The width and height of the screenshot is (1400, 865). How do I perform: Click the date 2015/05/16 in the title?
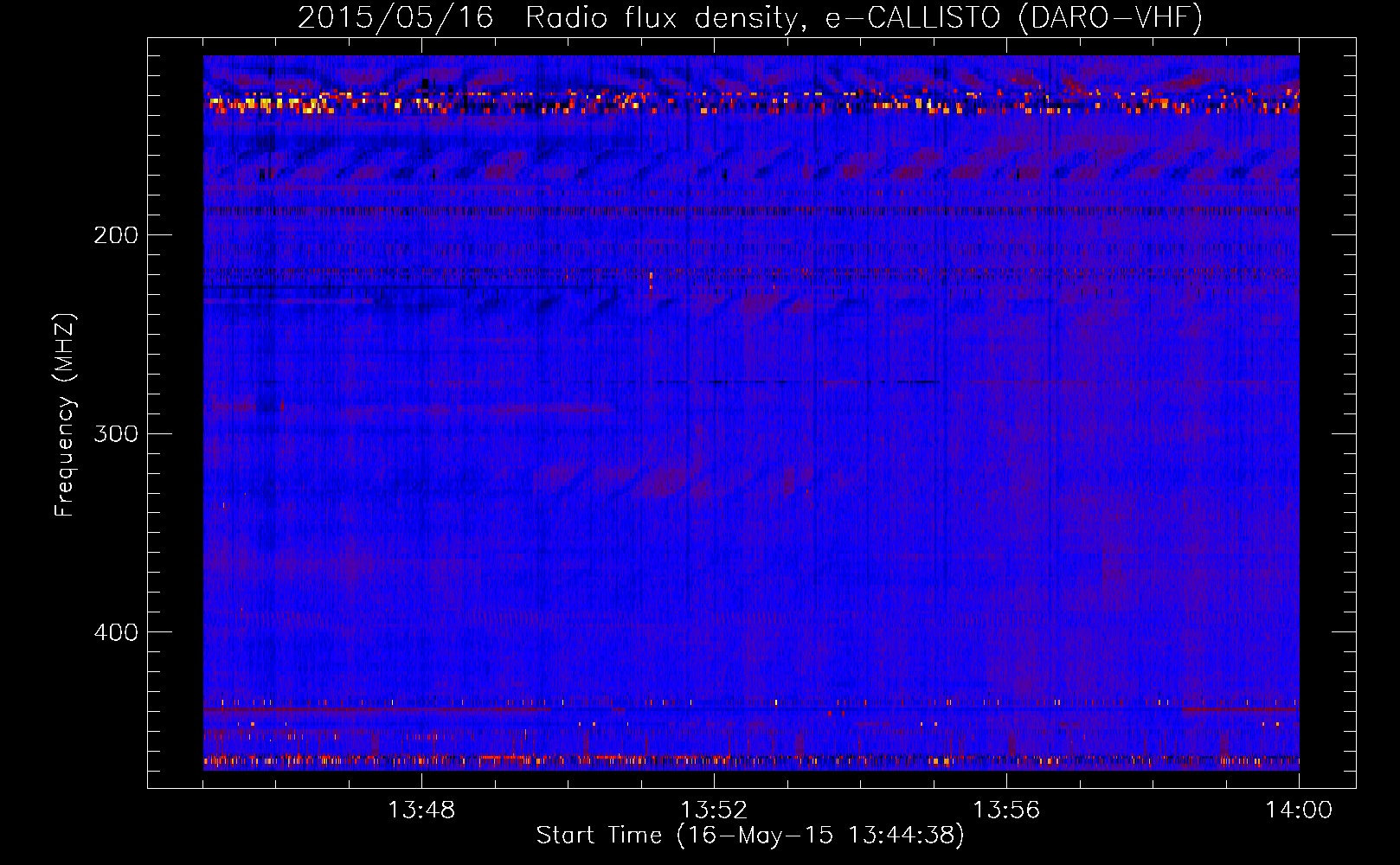[395, 17]
